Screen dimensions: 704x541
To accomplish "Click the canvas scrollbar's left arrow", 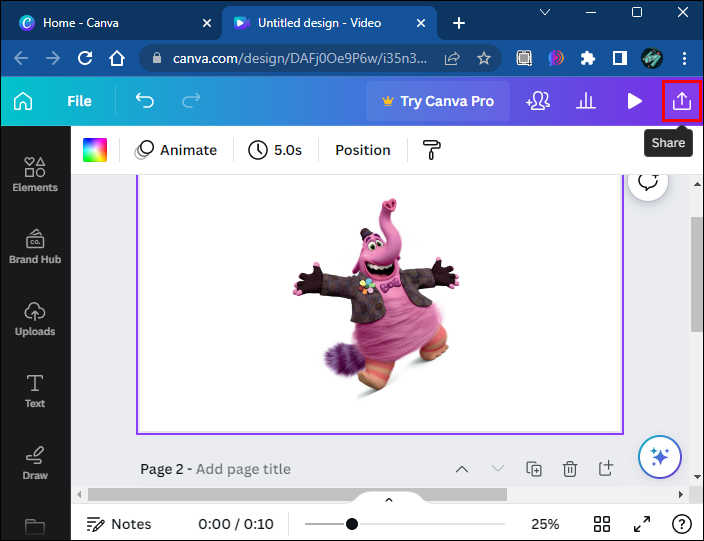I will [x=79, y=494].
